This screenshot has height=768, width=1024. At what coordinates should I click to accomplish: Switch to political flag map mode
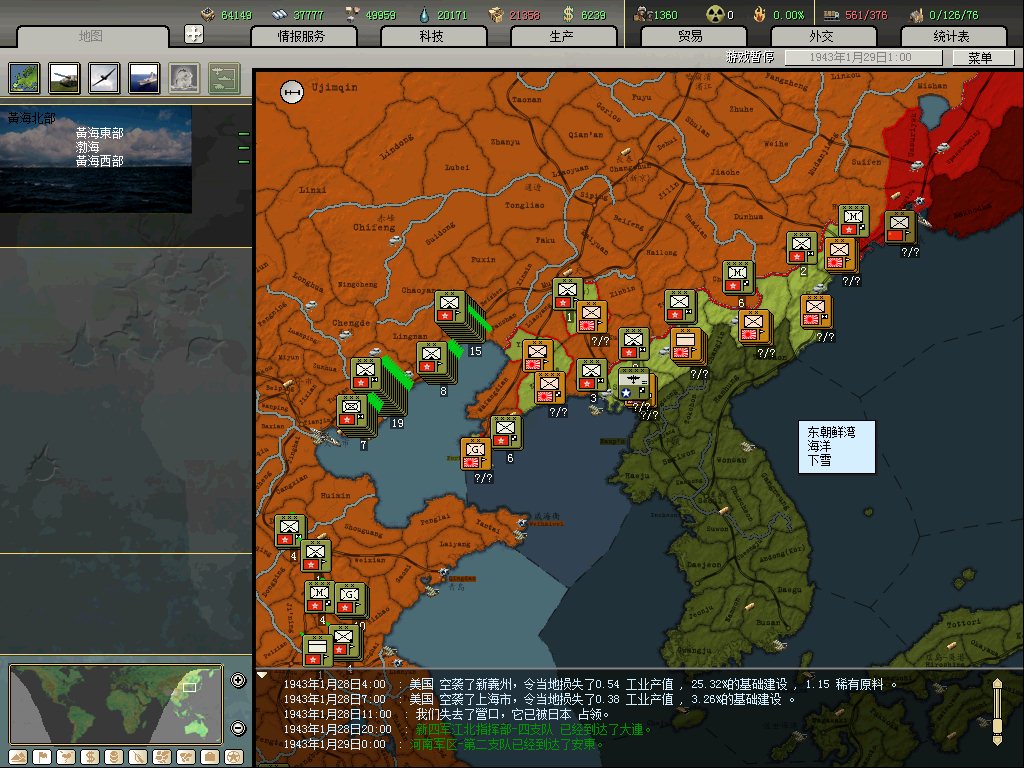tap(42, 756)
